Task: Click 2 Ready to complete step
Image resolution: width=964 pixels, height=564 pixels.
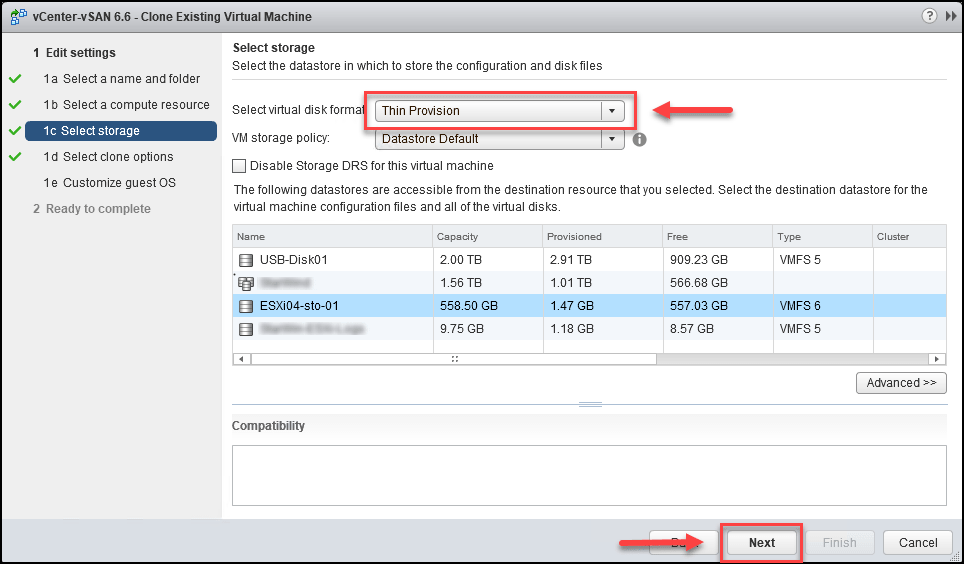Action: (x=92, y=209)
